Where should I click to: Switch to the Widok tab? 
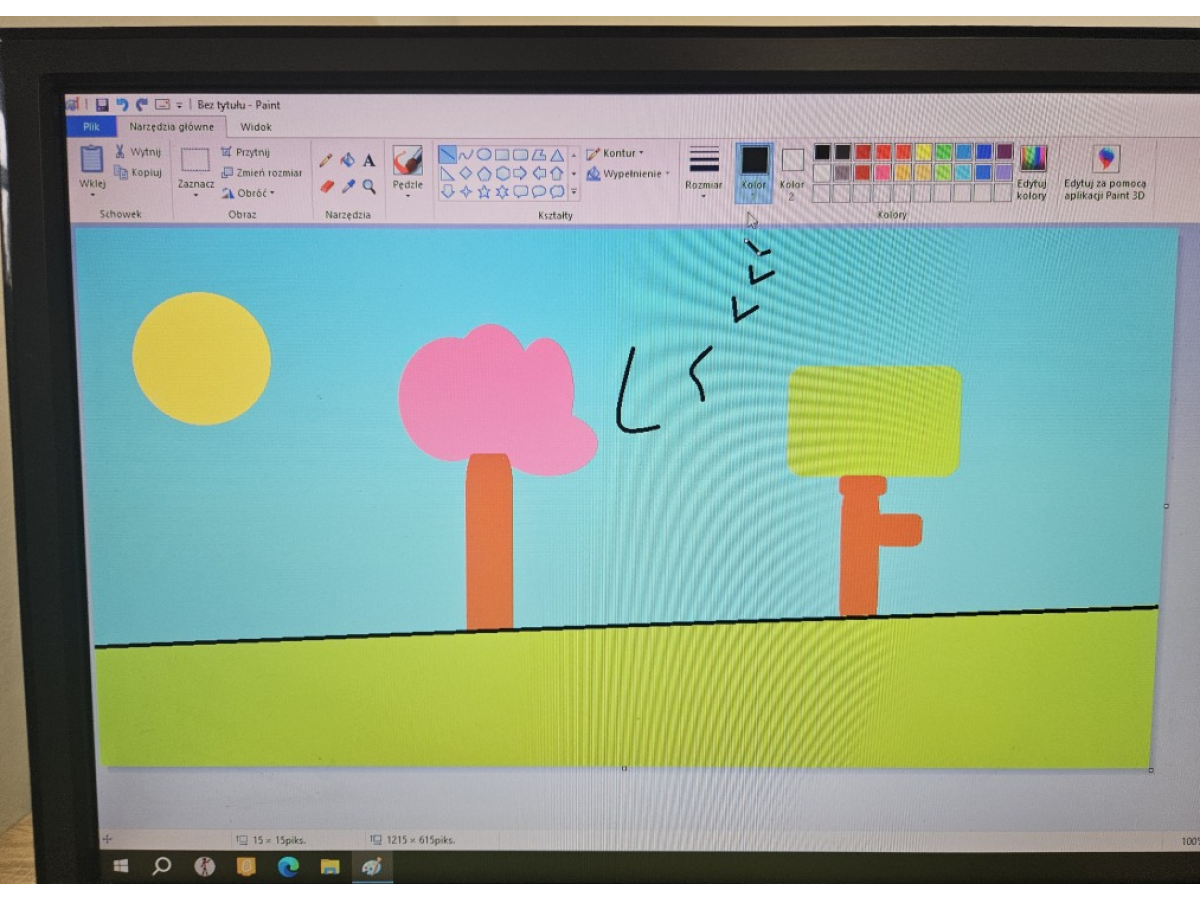[x=256, y=127]
